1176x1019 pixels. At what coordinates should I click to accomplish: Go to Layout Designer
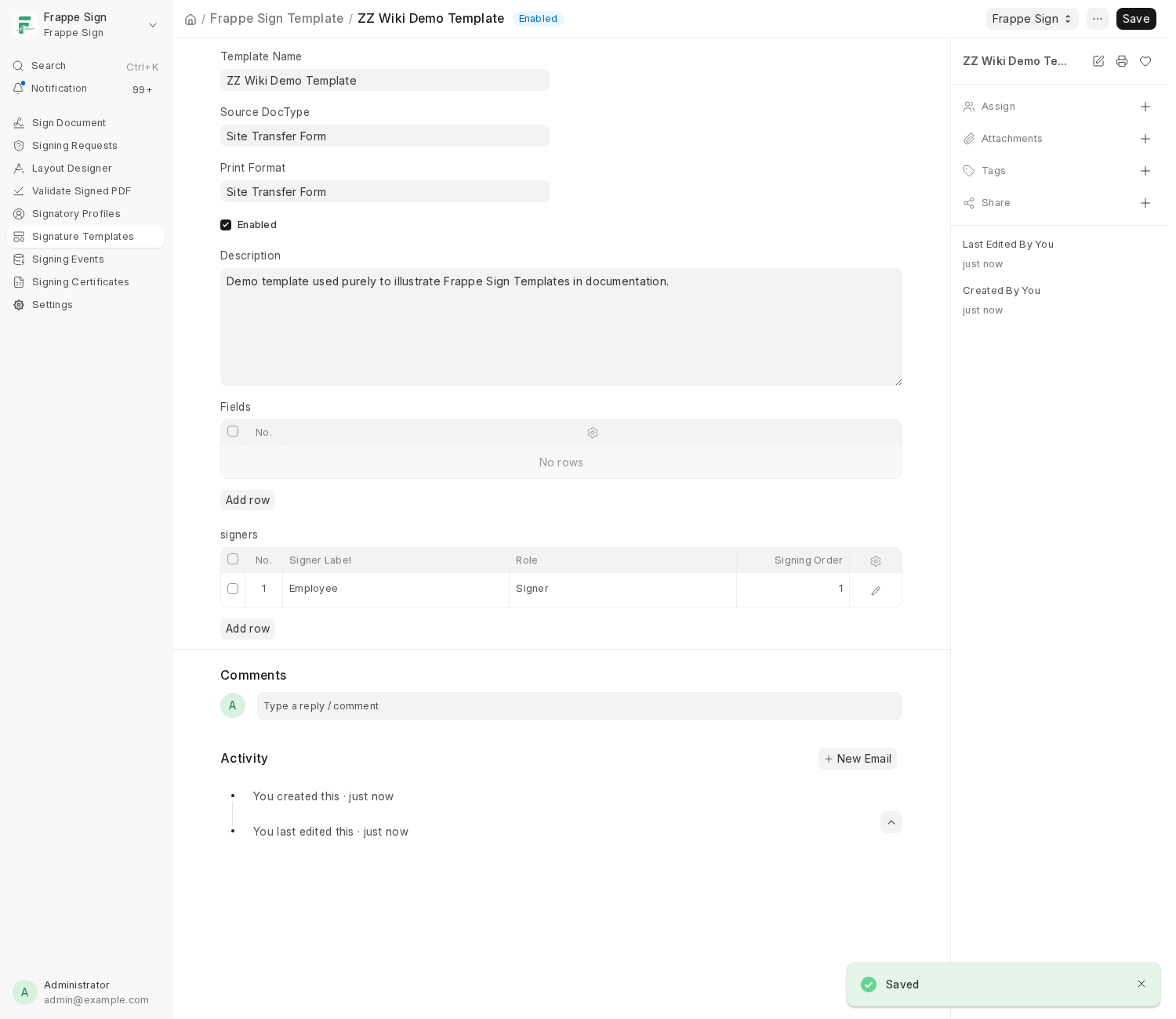[x=85, y=169]
